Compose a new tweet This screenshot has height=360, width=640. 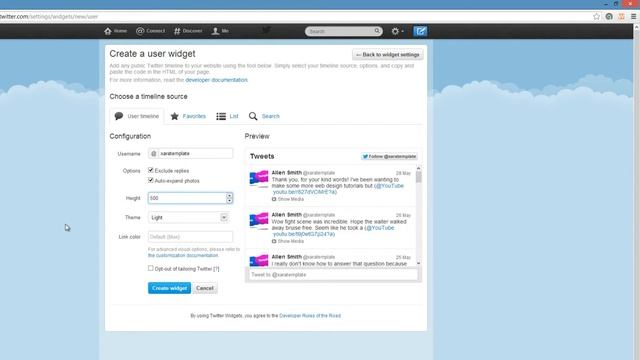point(420,31)
